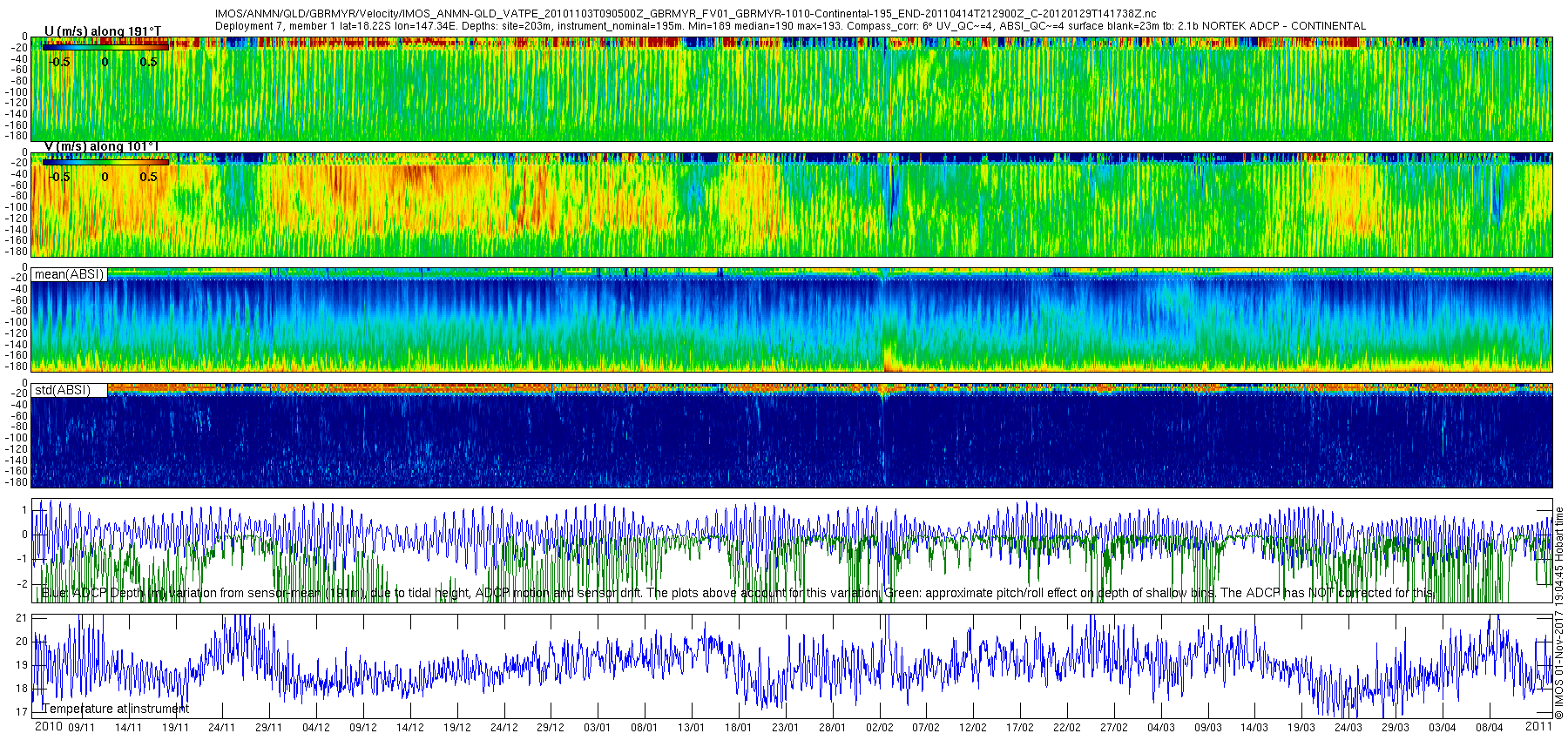Click the V velocity colorbar
1568x740 pixels.
pyautogui.click(x=105, y=162)
